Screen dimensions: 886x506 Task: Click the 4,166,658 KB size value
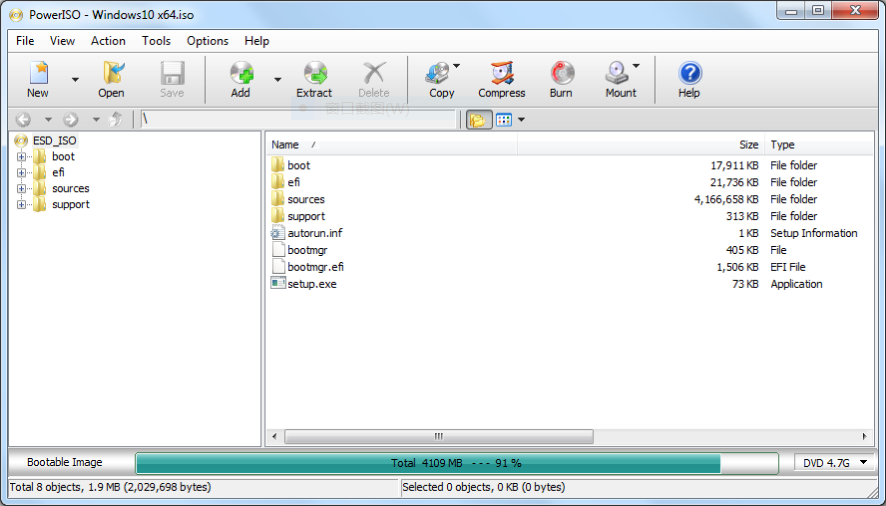click(x=726, y=199)
